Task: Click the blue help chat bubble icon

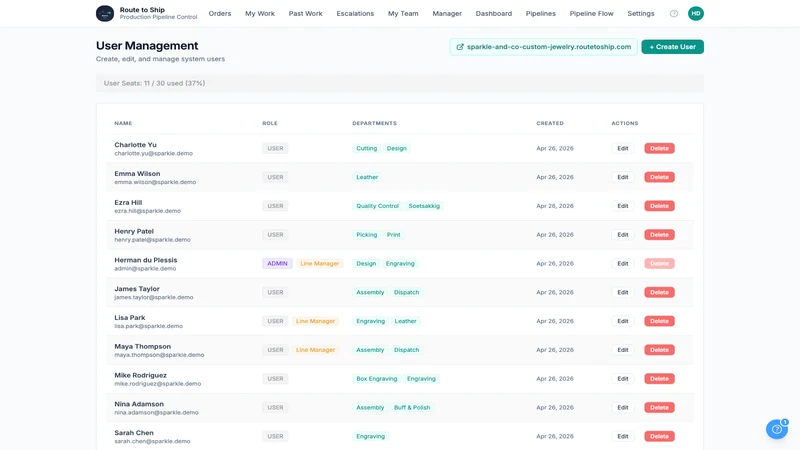Action: pyautogui.click(x=777, y=429)
